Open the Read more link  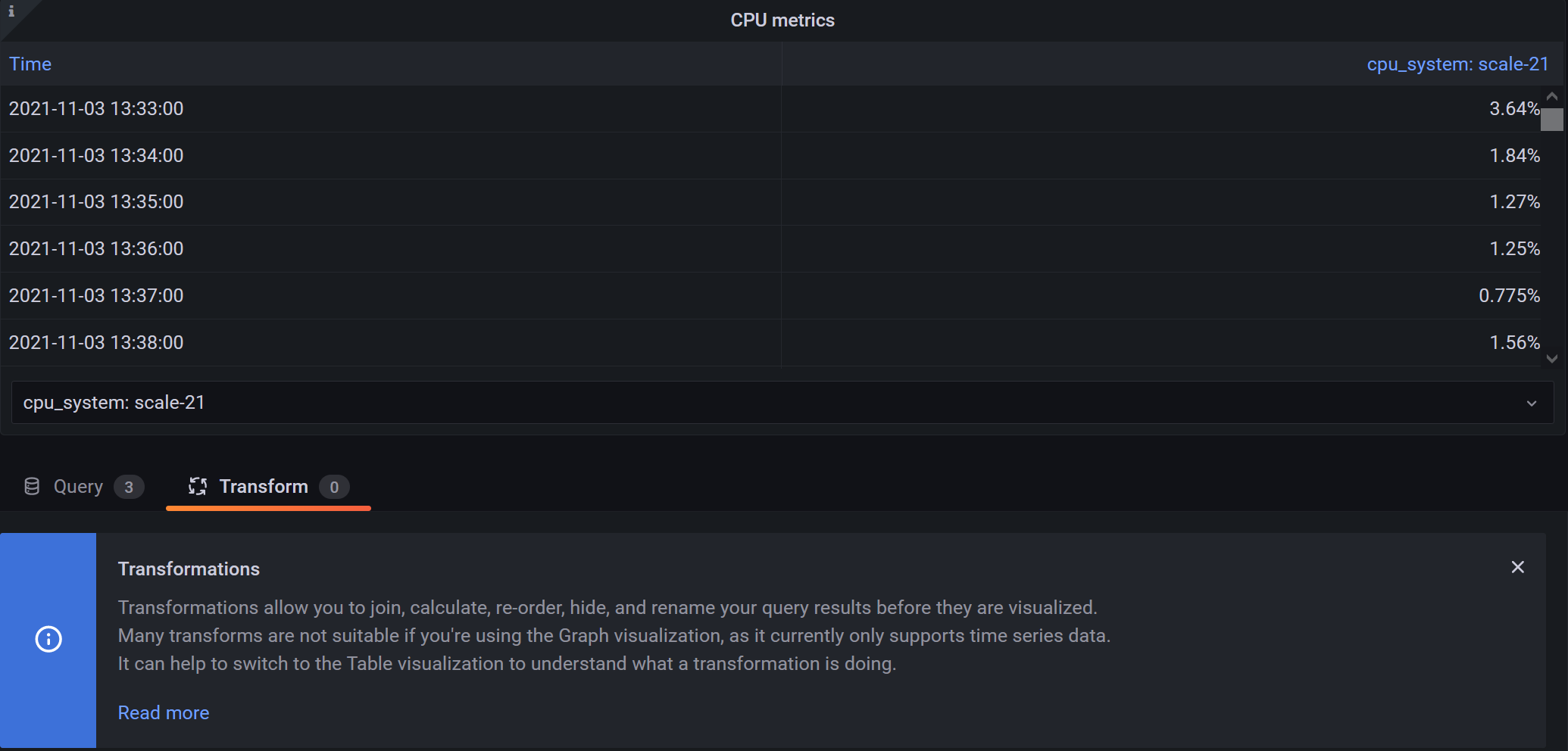(x=164, y=713)
